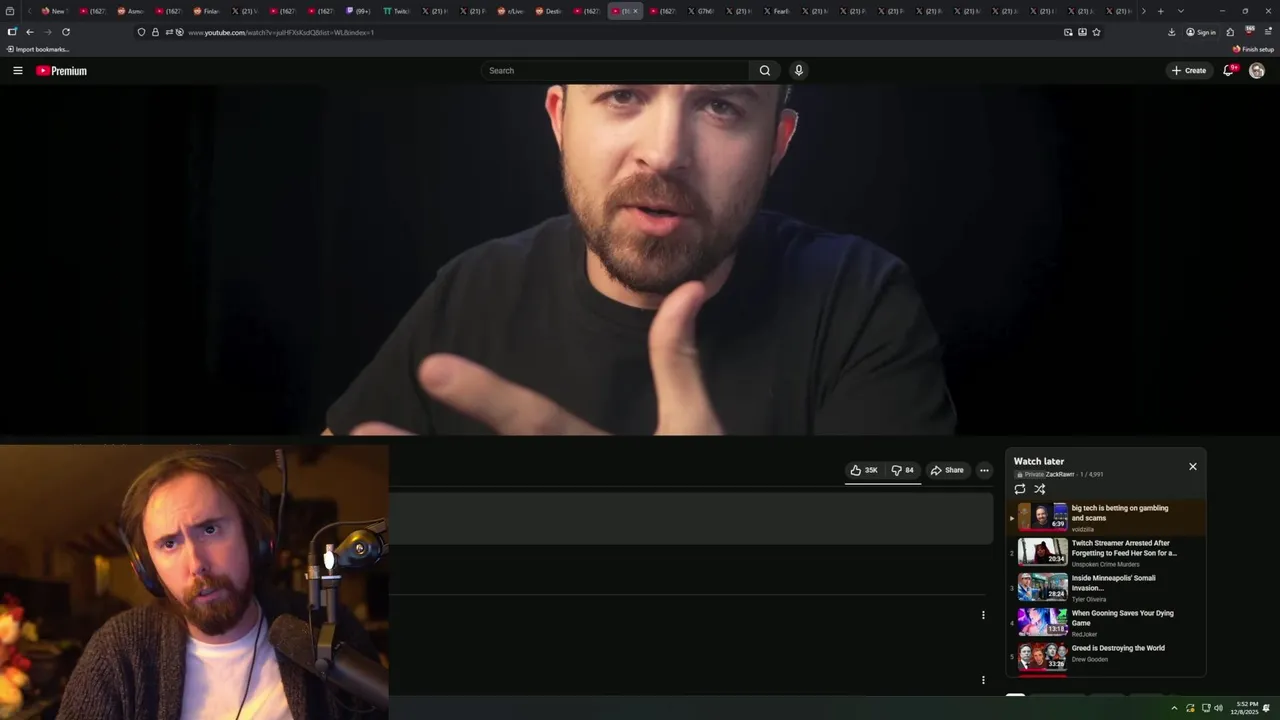Start voice search with microphone icon

[798, 71]
